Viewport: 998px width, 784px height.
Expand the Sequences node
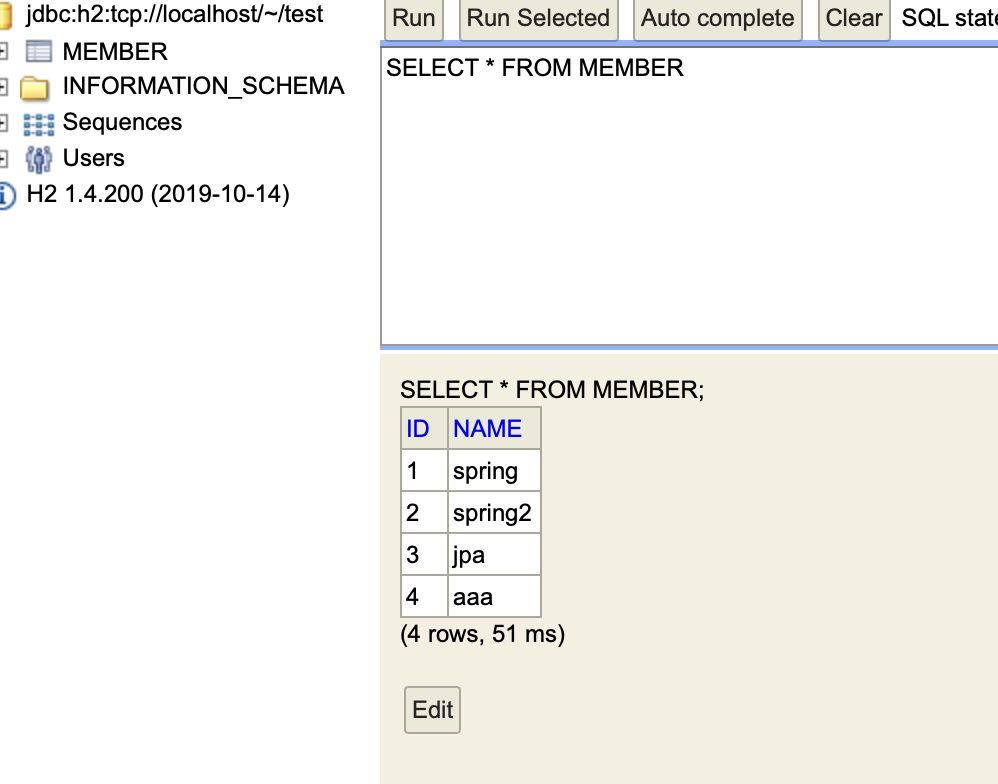click(x=3, y=123)
